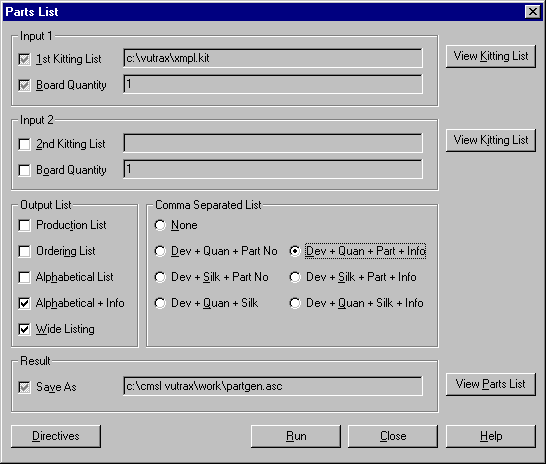View Kitting List for Input 1
Viewport: 546px width, 464px height.
[491, 56]
